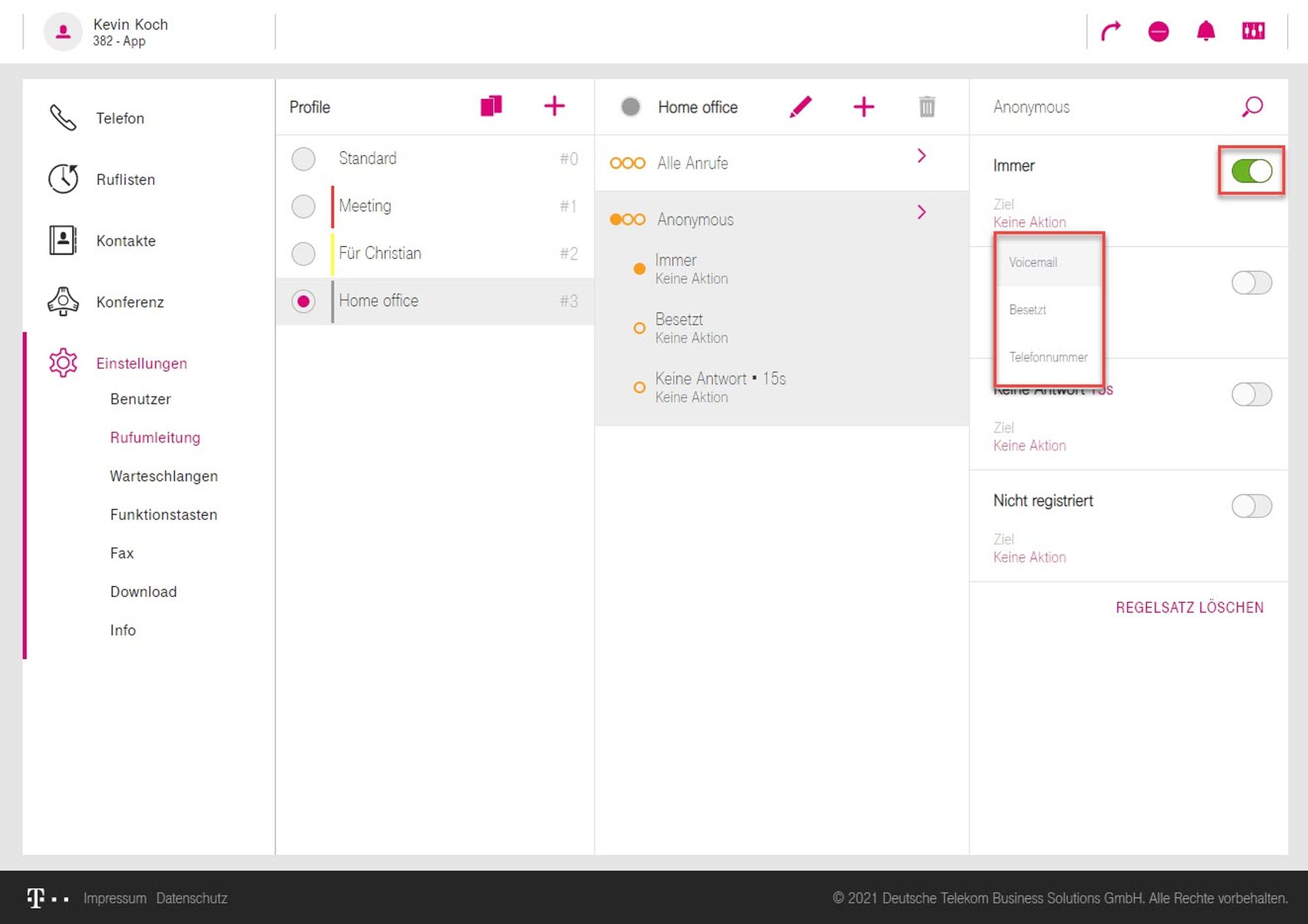The width and height of the screenshot is (1308, 924).
Task: Choose Voicemail from the dropdown list
Action: (x=1033, y=262)
